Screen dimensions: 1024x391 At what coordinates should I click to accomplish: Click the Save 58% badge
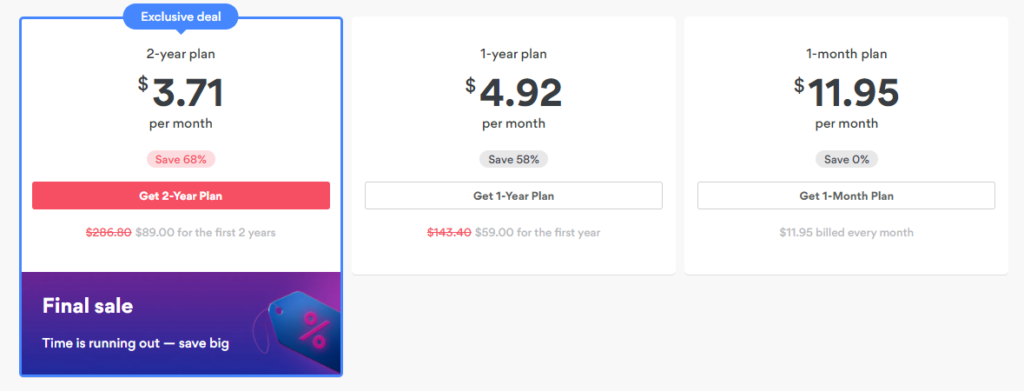click(x=513, y=159)
